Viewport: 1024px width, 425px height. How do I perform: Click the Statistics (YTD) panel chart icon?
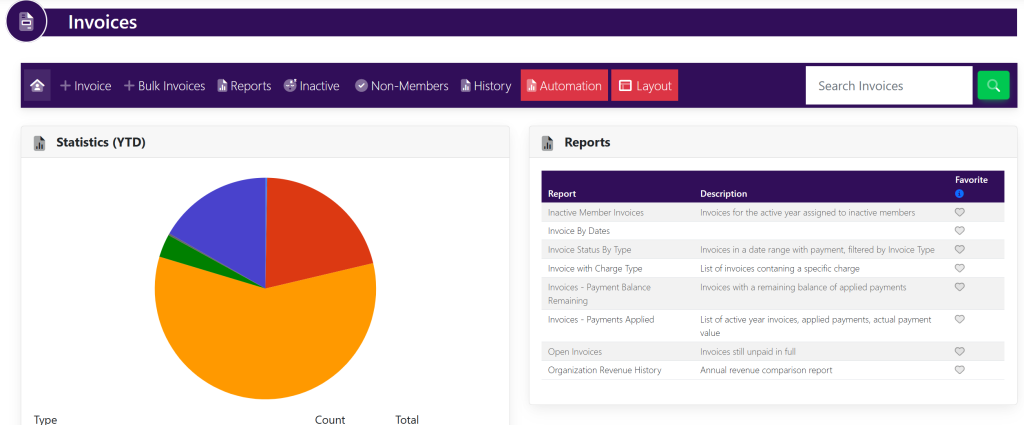(40, 143)
